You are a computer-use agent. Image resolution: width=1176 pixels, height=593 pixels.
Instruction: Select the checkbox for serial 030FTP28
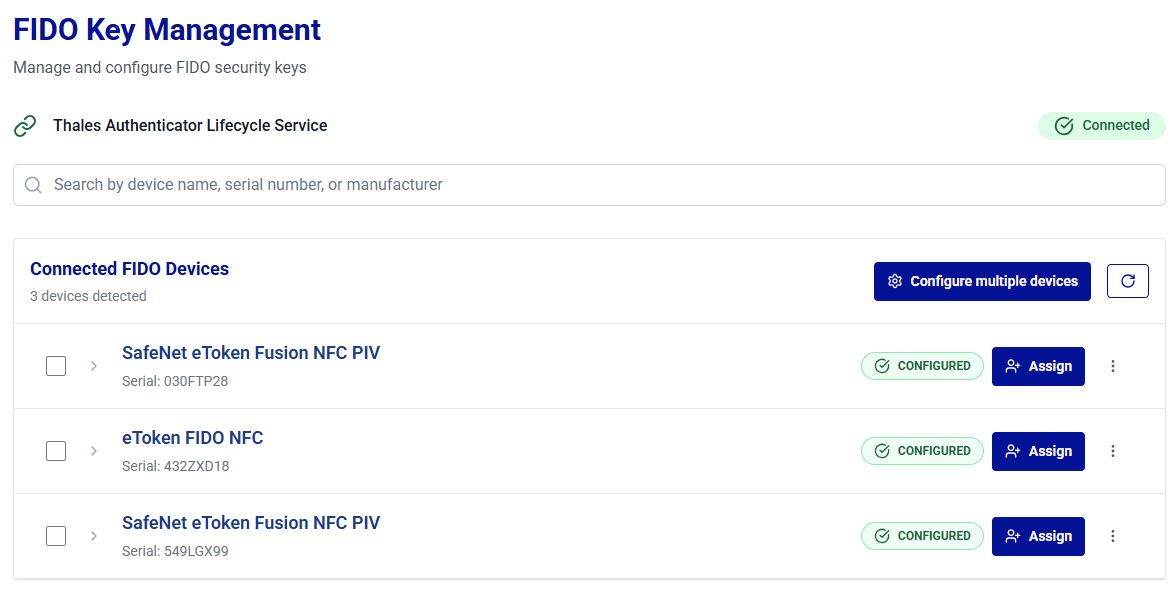click(x=56, y=366)
